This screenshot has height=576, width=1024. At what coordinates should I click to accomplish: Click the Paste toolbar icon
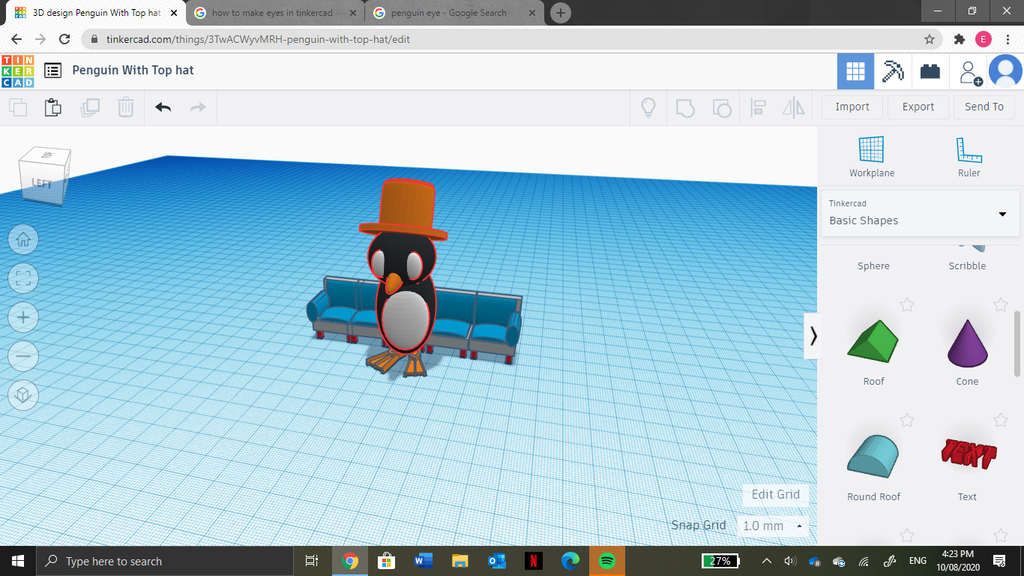[53, 107]
